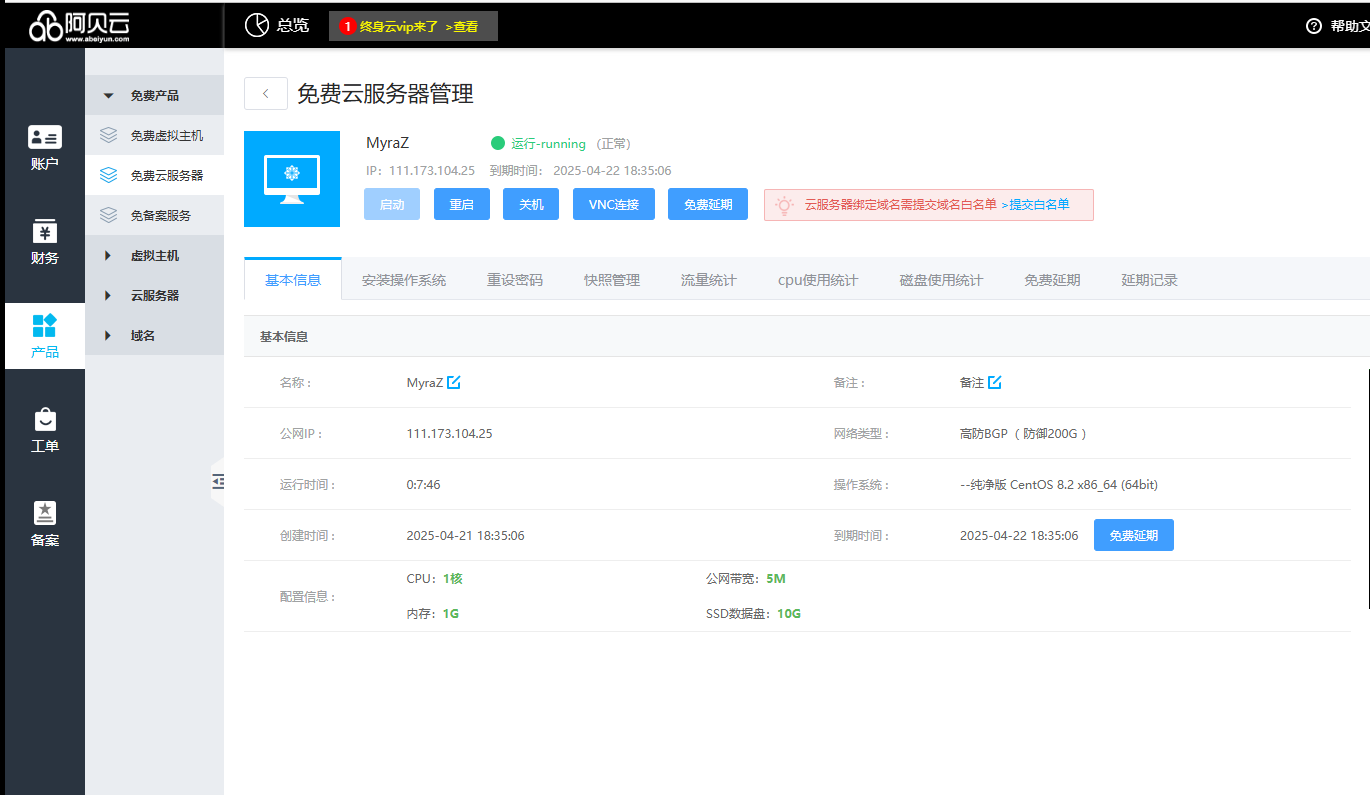Image resolution: width=1370 pixels, height=795 pixels.
Task: Switch to the 免费延期 tab
Action: tap(1052, 280)
